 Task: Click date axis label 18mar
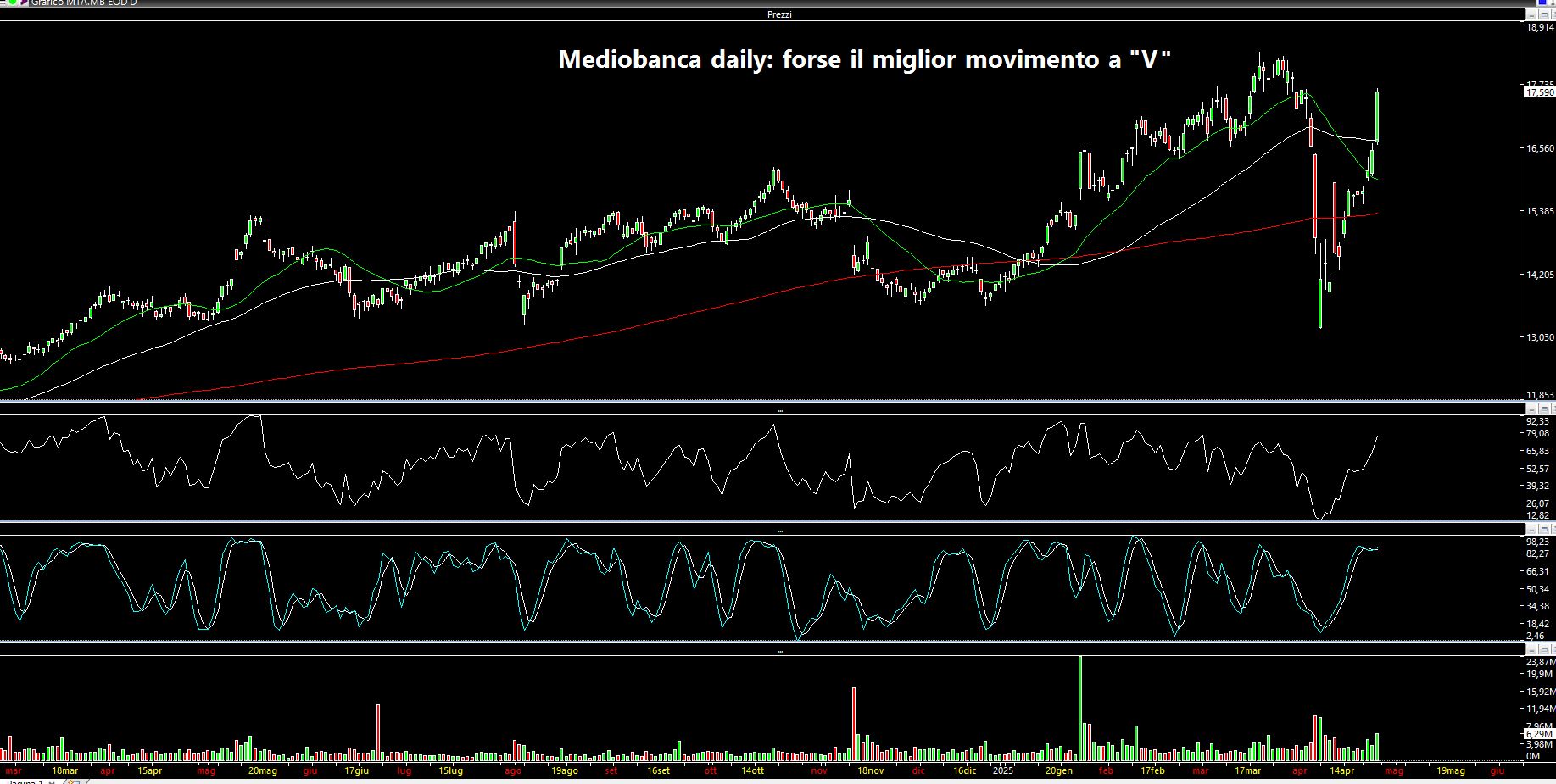point(64,771)
